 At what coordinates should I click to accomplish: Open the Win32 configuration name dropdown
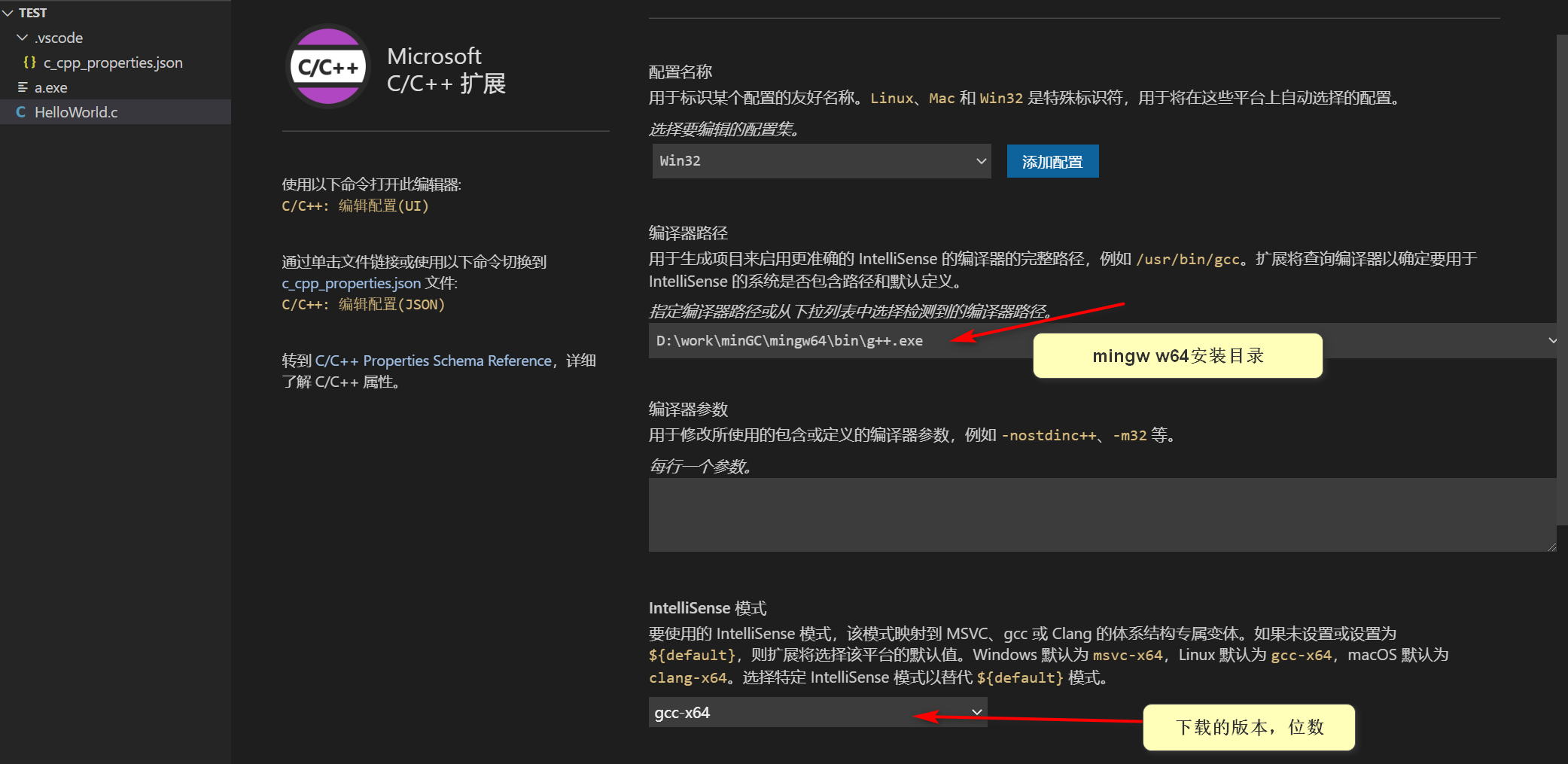click(x=821, y=161)
